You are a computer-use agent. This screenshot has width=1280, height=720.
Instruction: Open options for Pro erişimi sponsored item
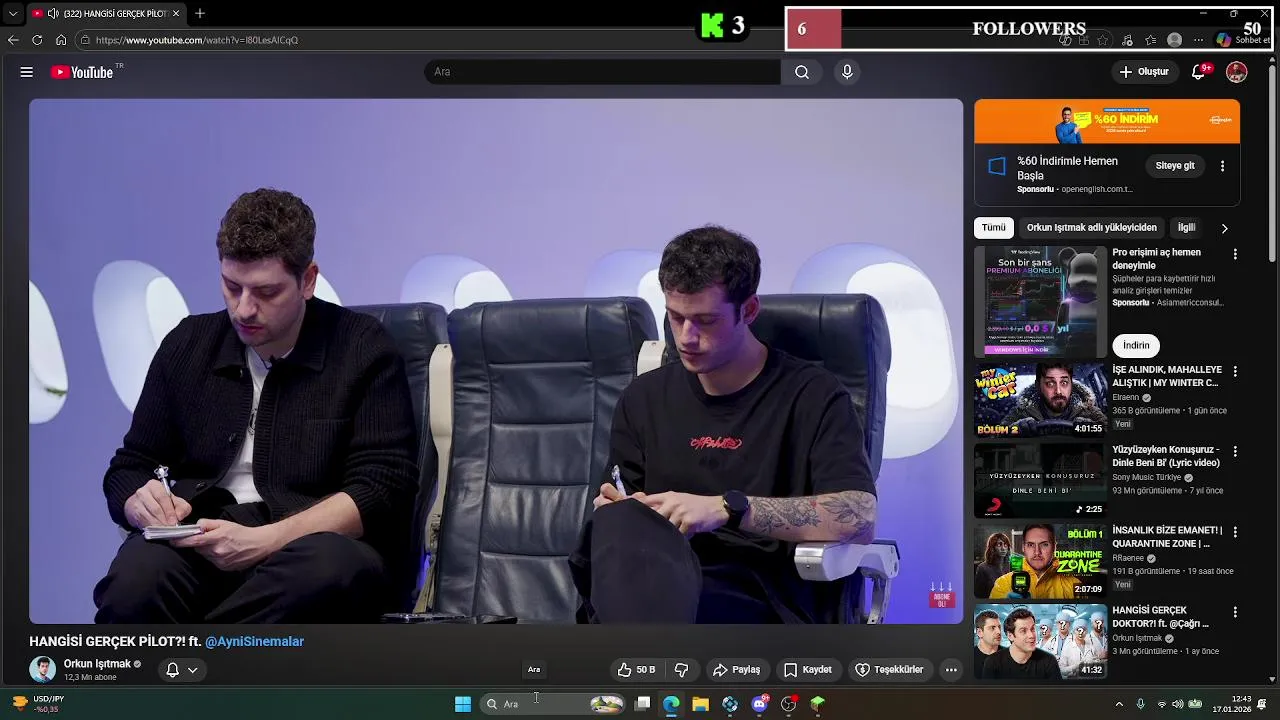coord(1235,254)
